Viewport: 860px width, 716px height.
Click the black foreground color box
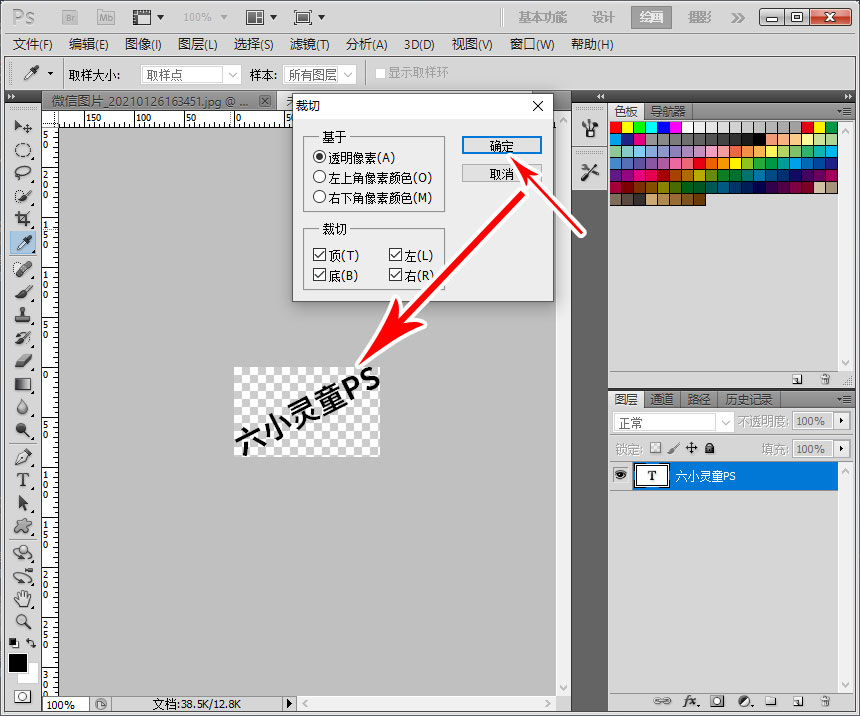[18, 663]
